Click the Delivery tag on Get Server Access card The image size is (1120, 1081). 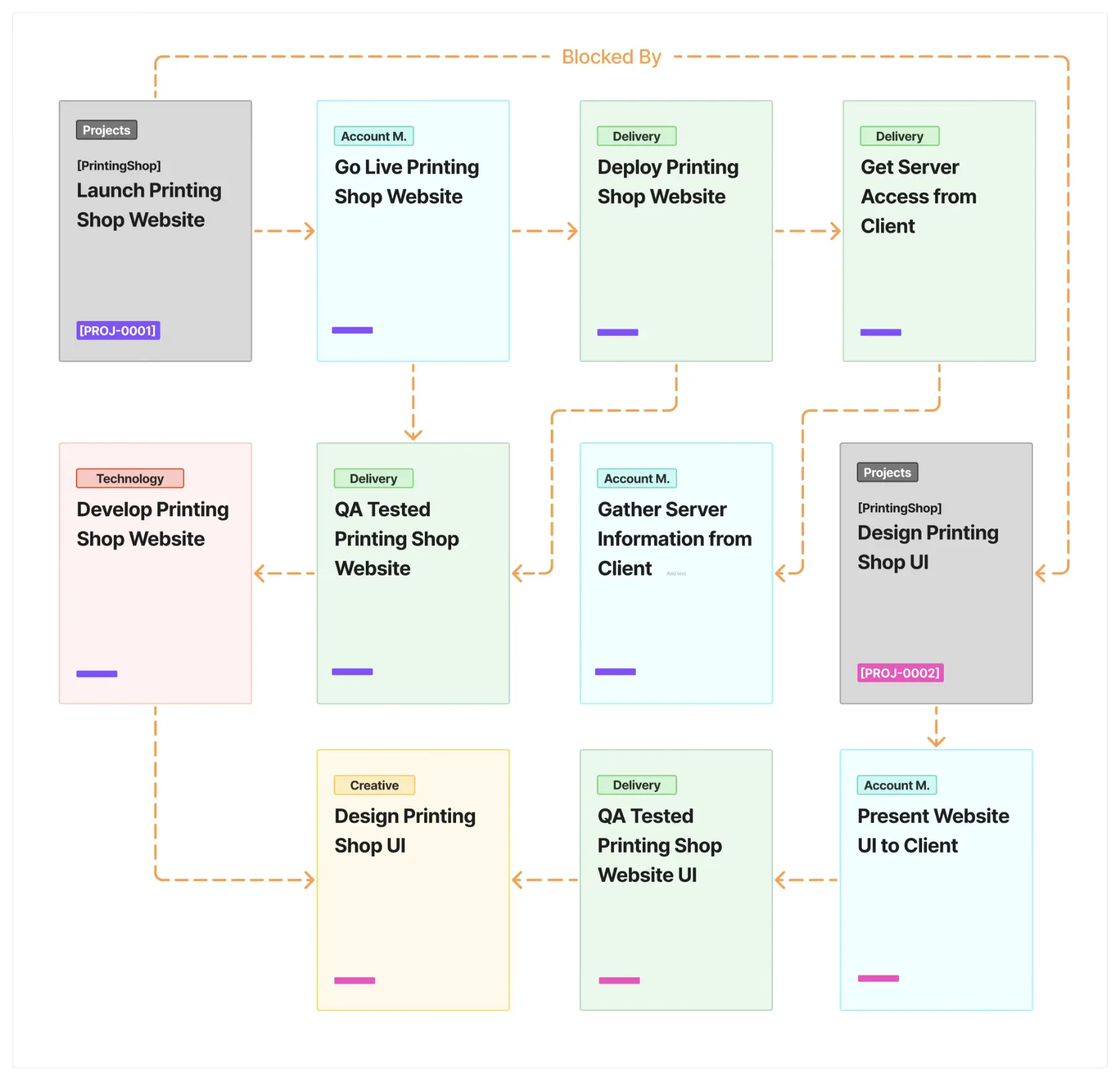click(899, 136)
